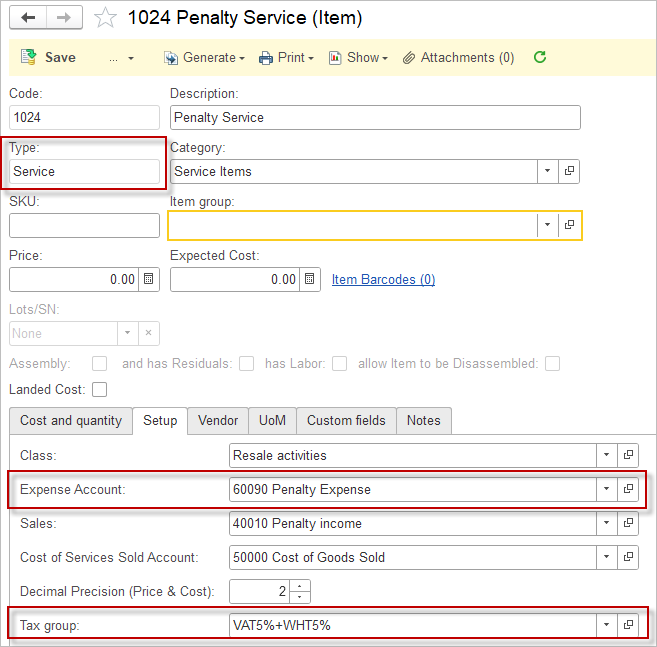The height and width of the screenshot is (647, 657).
Task: Expand the Tax group dropdown
Action: 606,625
